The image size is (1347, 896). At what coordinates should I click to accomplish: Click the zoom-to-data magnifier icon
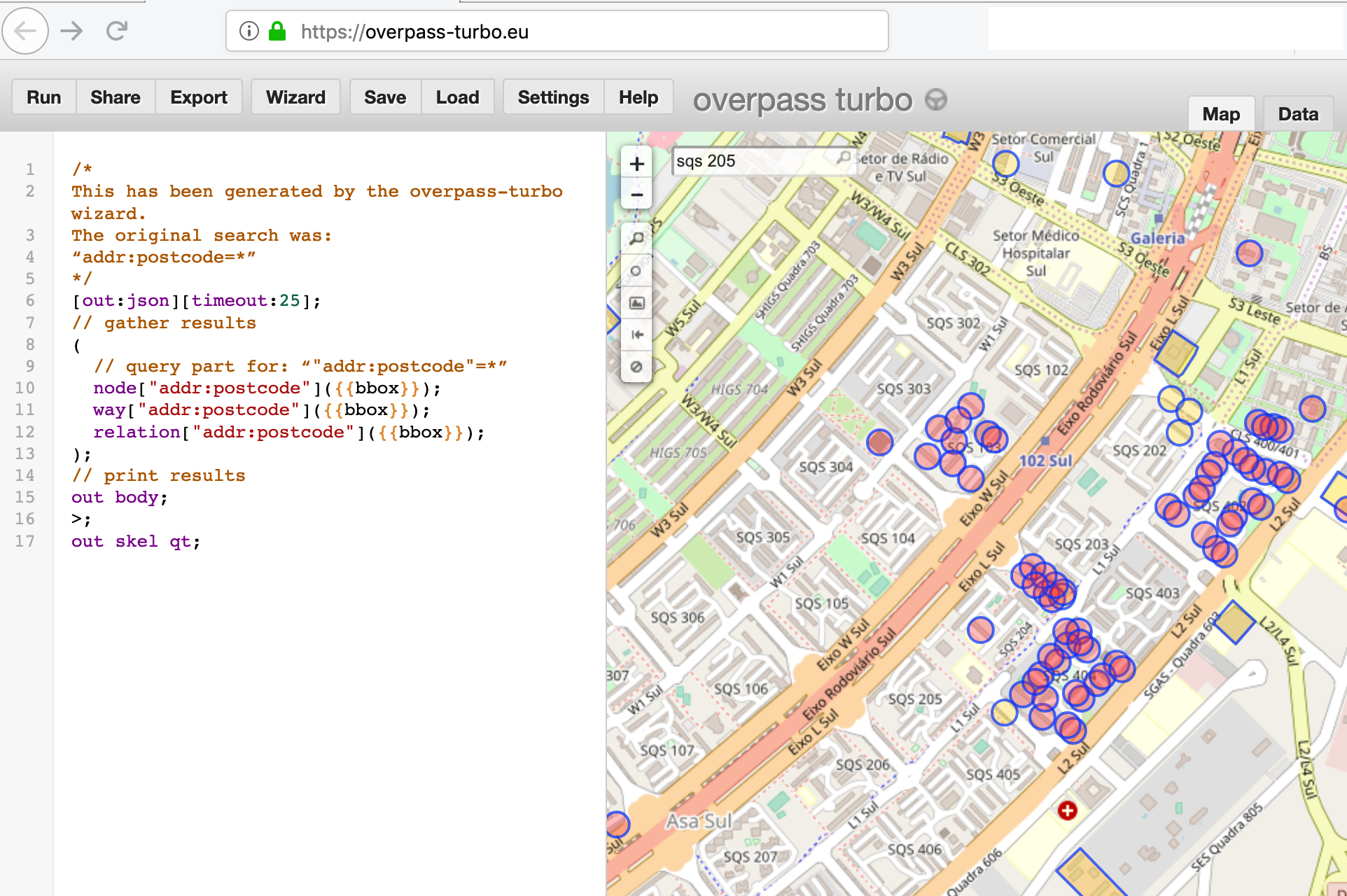[636, 239]
